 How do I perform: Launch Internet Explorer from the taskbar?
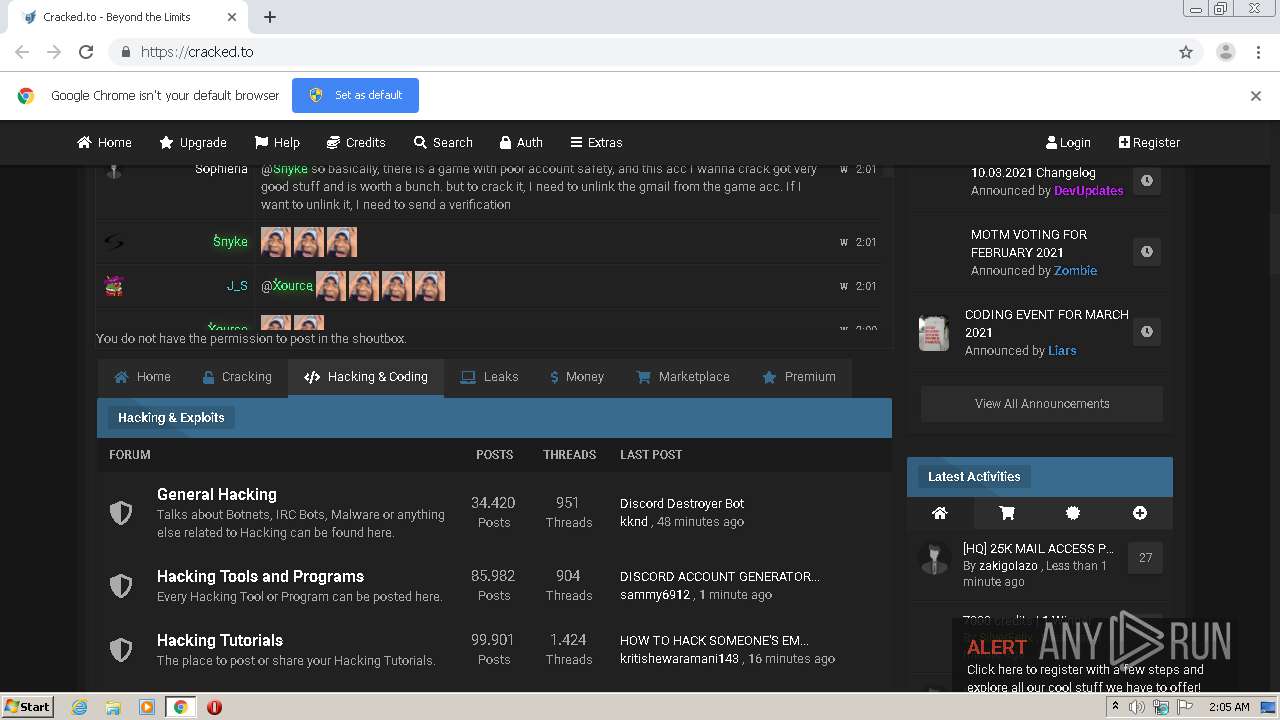pos(80,707)
